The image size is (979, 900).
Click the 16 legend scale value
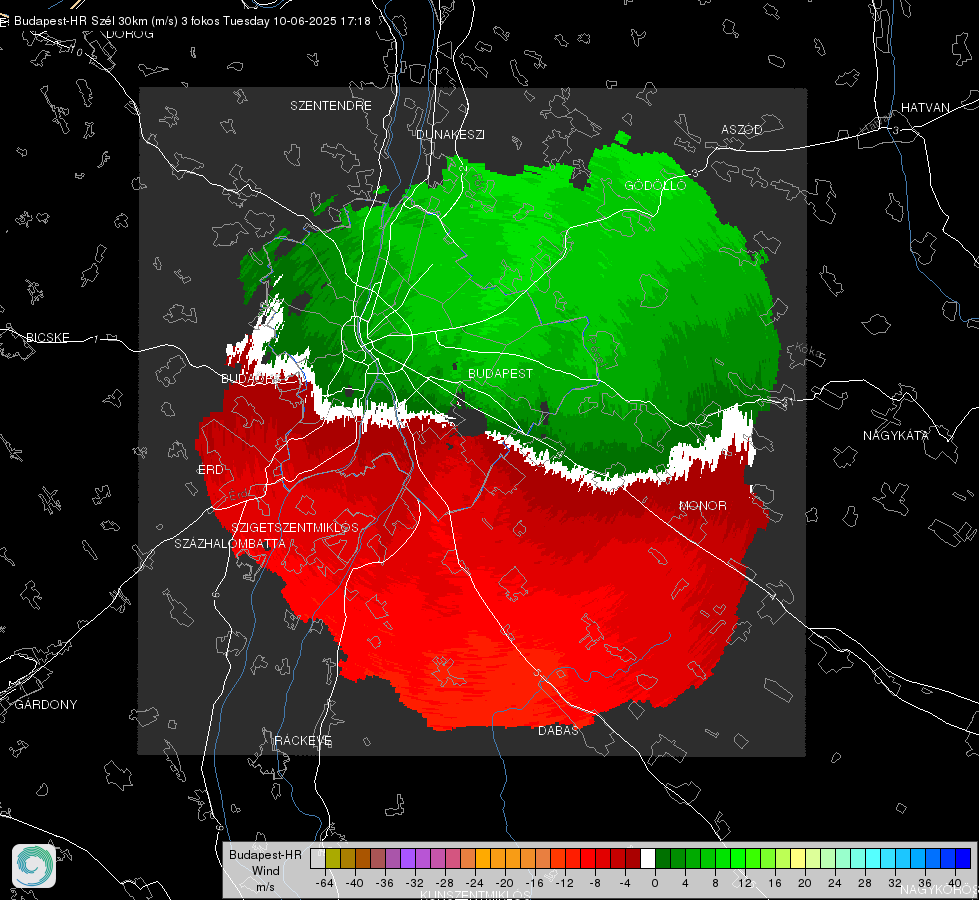tap(775, 883)
